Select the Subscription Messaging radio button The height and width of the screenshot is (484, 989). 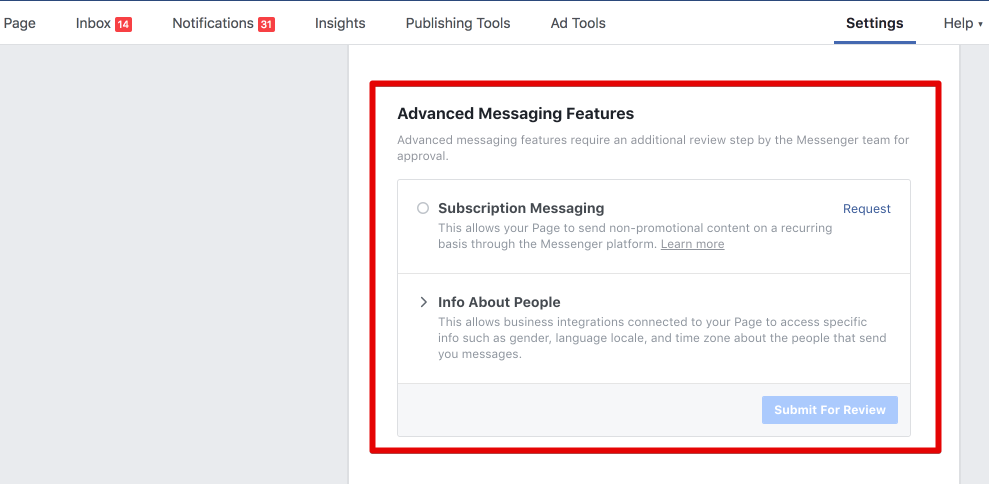point(423,208)
